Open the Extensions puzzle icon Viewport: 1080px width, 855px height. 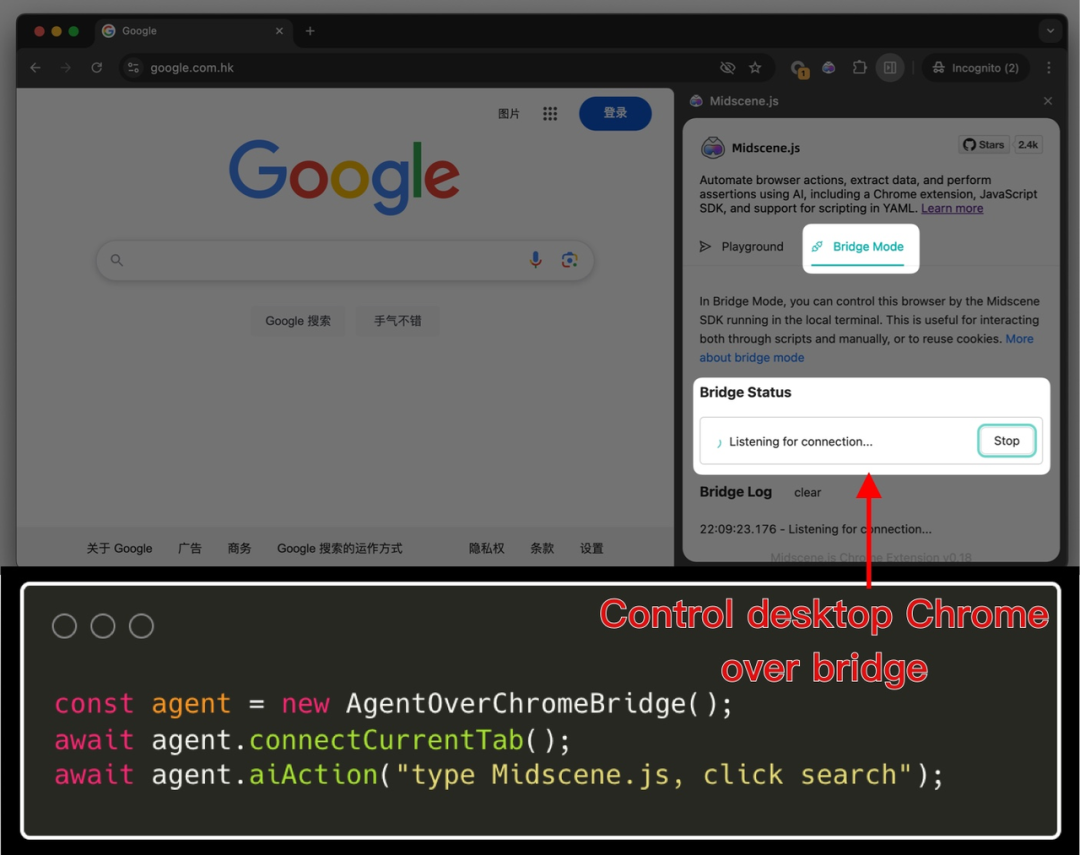point(860,68)
